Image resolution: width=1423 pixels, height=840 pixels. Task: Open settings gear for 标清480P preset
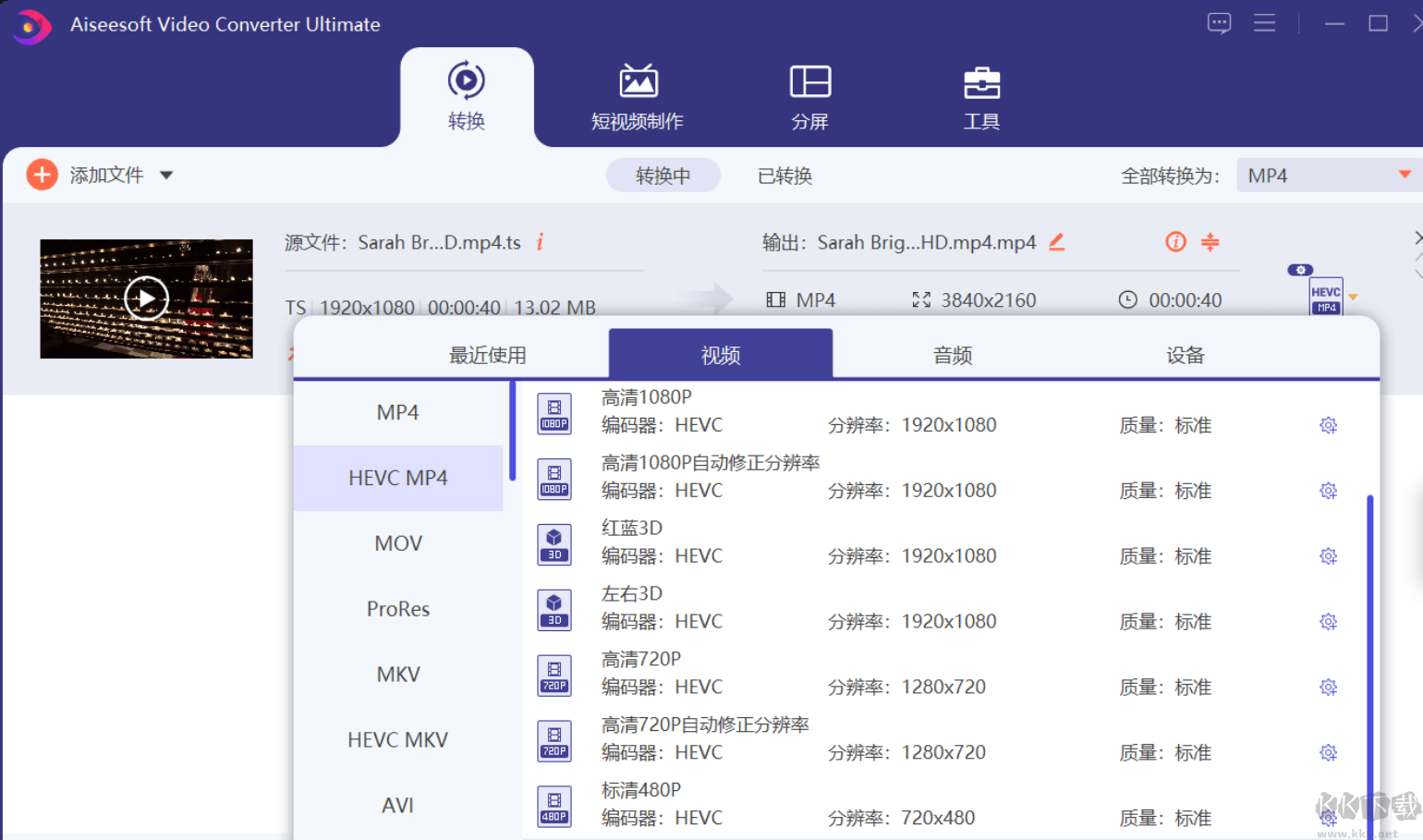[1328, 817]
